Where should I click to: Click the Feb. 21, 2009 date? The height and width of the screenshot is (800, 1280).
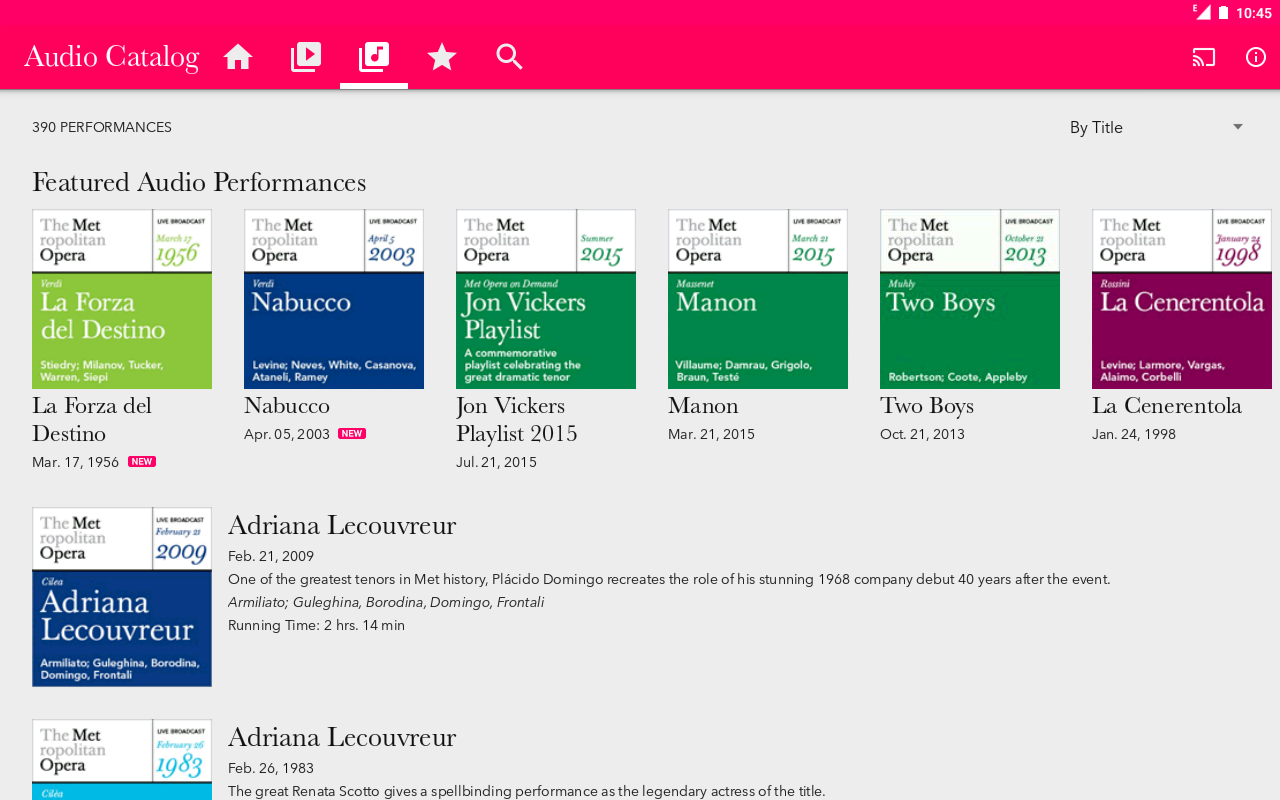(x=271, y=556)
